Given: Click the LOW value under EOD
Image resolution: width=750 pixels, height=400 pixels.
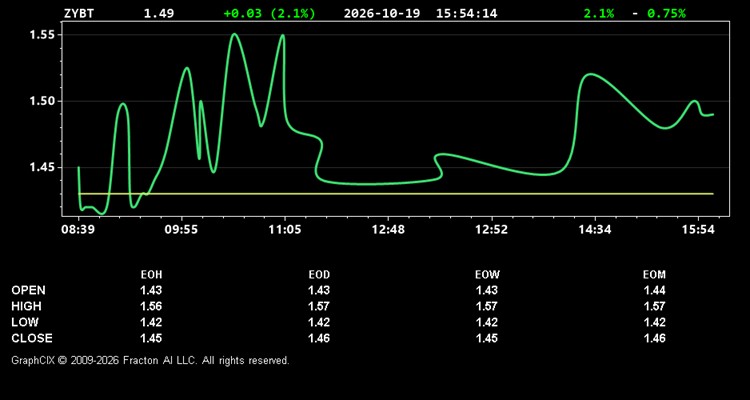Looking at the screenshot, I should (319, 322).
